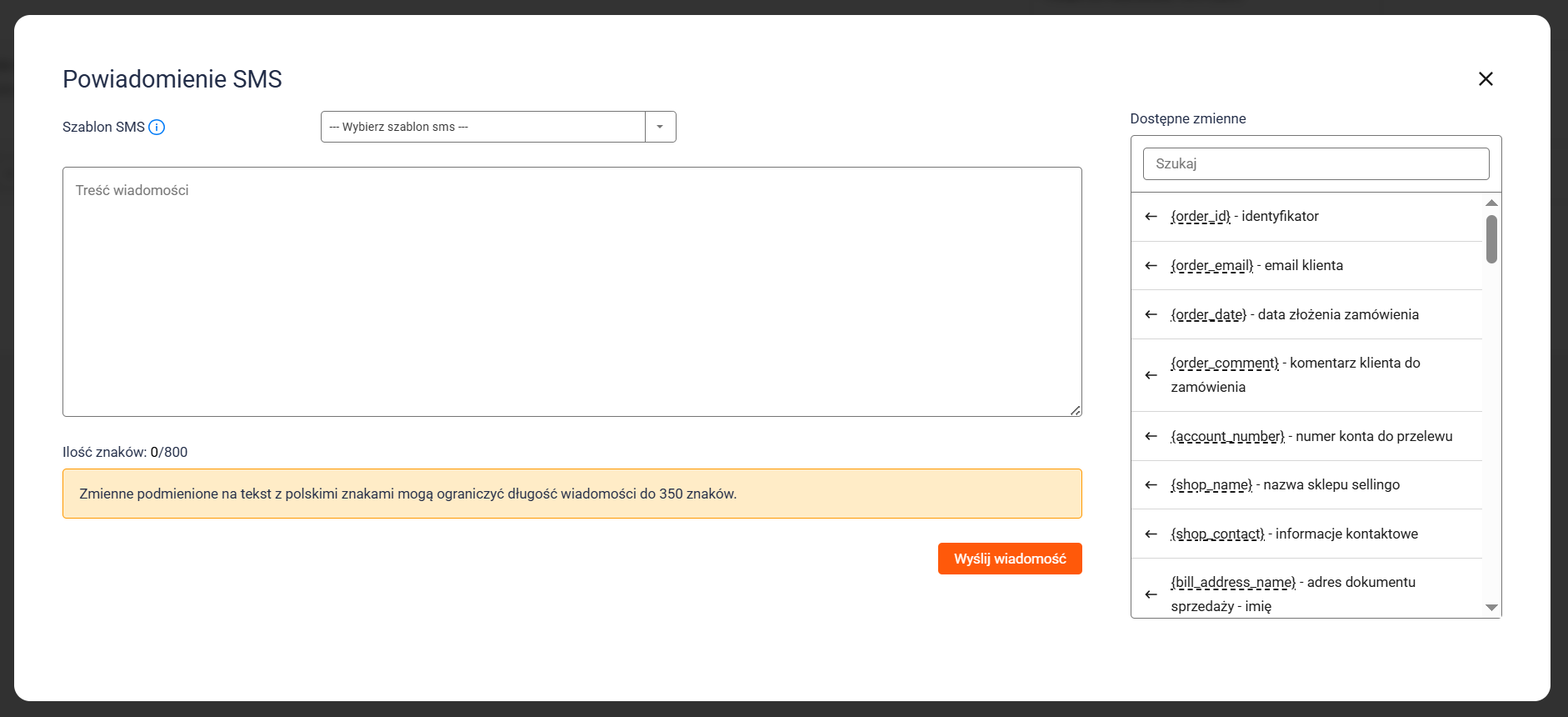Click the textarea resize handle corner
The image size is (1568, 717).
tap(1076, 410)
